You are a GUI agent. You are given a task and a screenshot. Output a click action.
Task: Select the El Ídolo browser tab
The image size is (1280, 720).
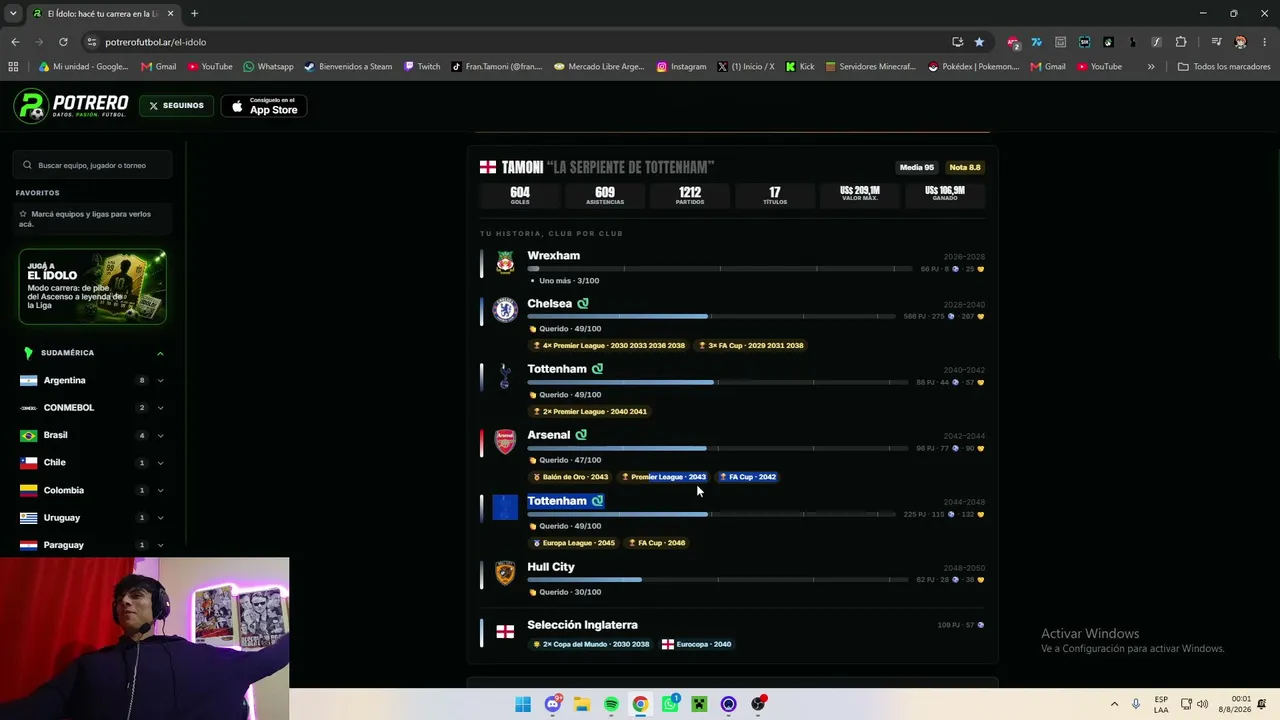[102, 14]
